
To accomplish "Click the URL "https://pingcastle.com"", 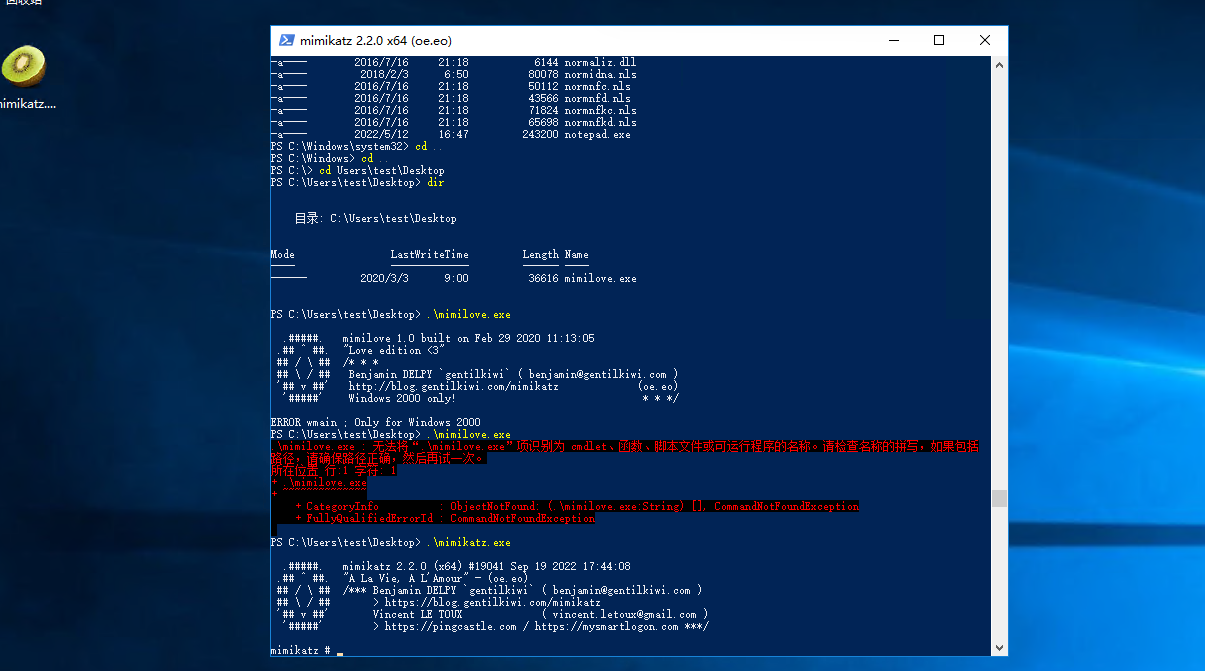I will (x=450, y=626).
